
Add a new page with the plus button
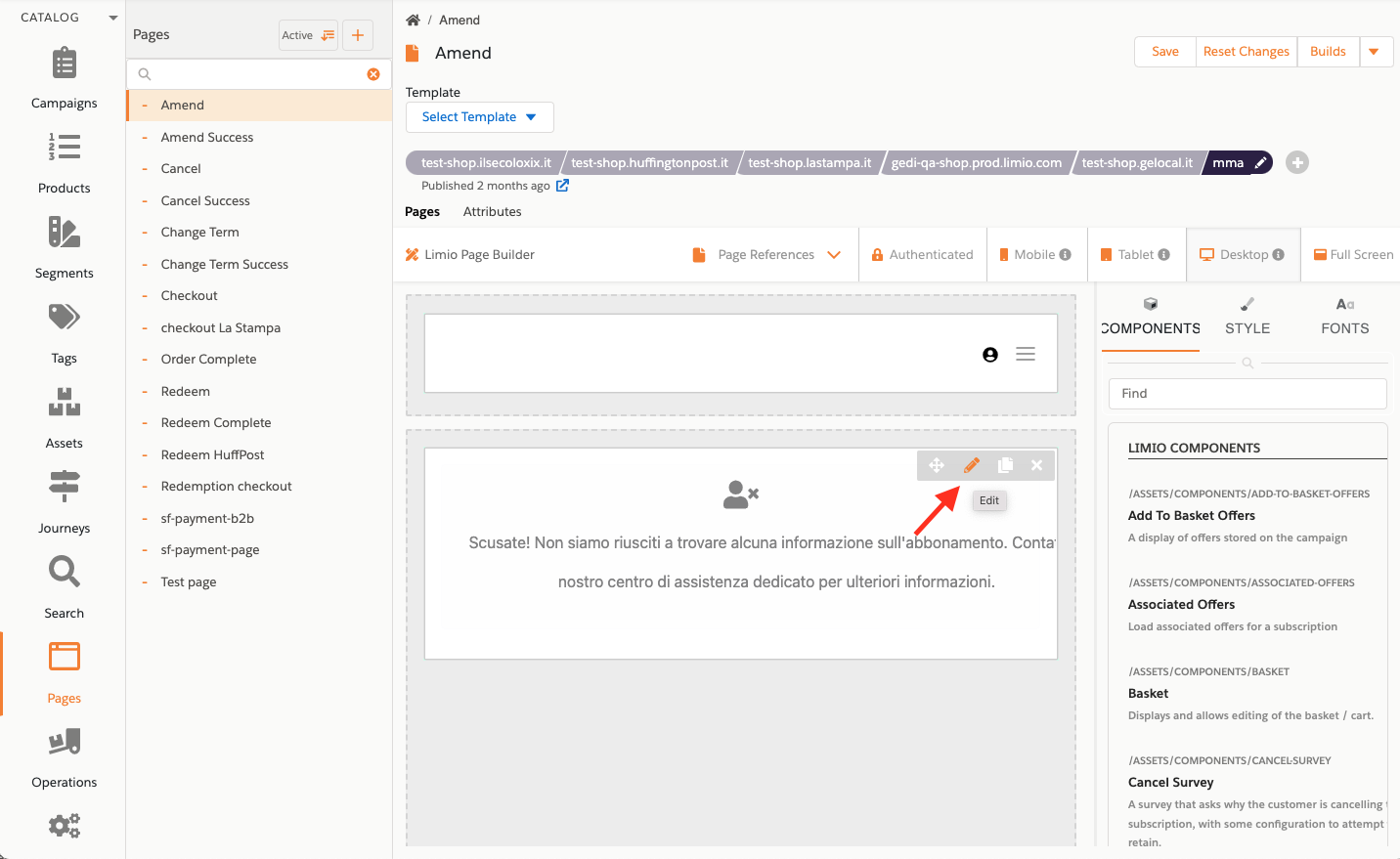[x=358, y=35]
